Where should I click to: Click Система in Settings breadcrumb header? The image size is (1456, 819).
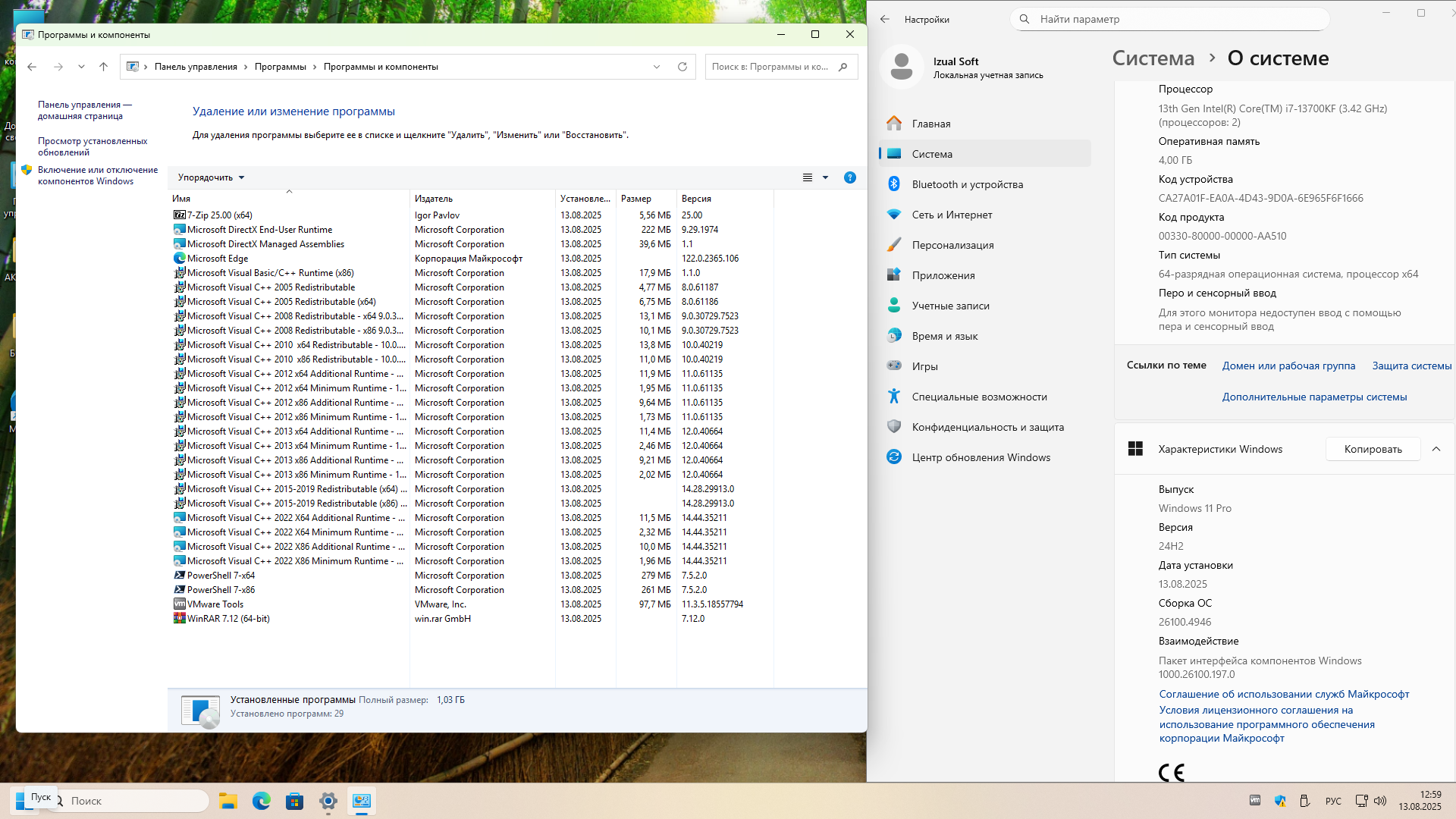(x=1153, y=58)
